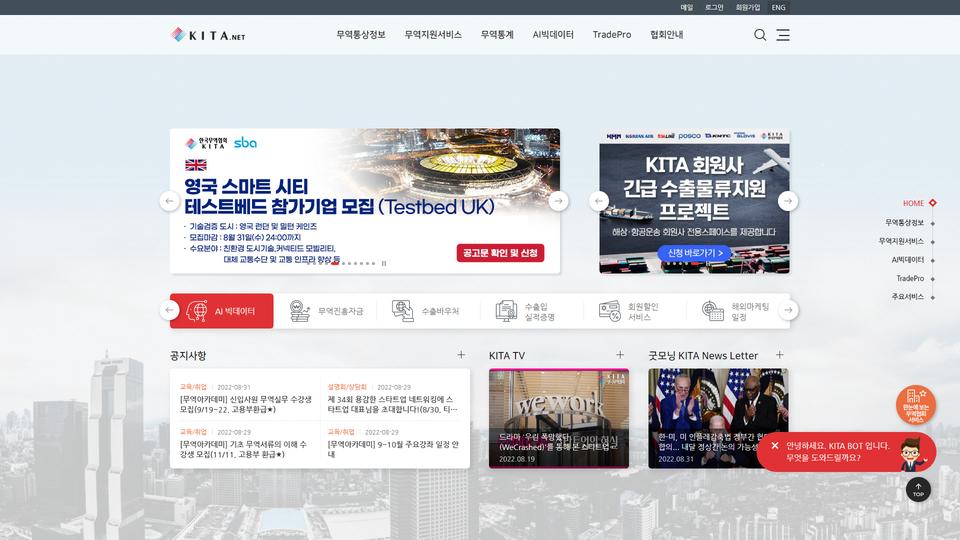960x540 pixels.
Task: Click the KITA.NET logo
Action: tap(208, 35)
